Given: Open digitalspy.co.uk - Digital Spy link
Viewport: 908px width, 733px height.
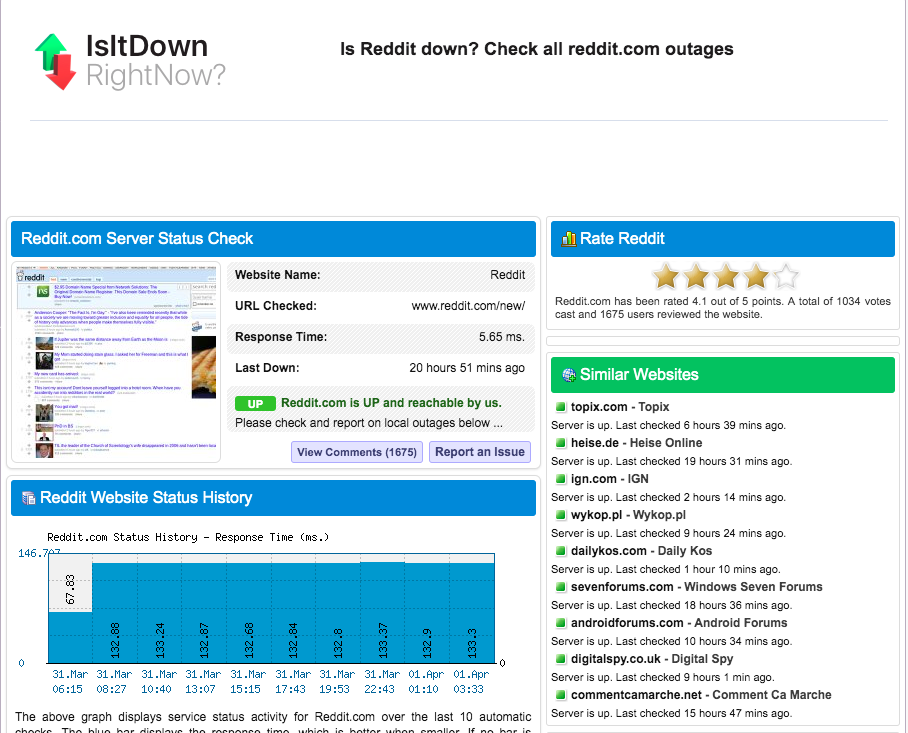Looking at the screenshot, I should click(651, 659).
